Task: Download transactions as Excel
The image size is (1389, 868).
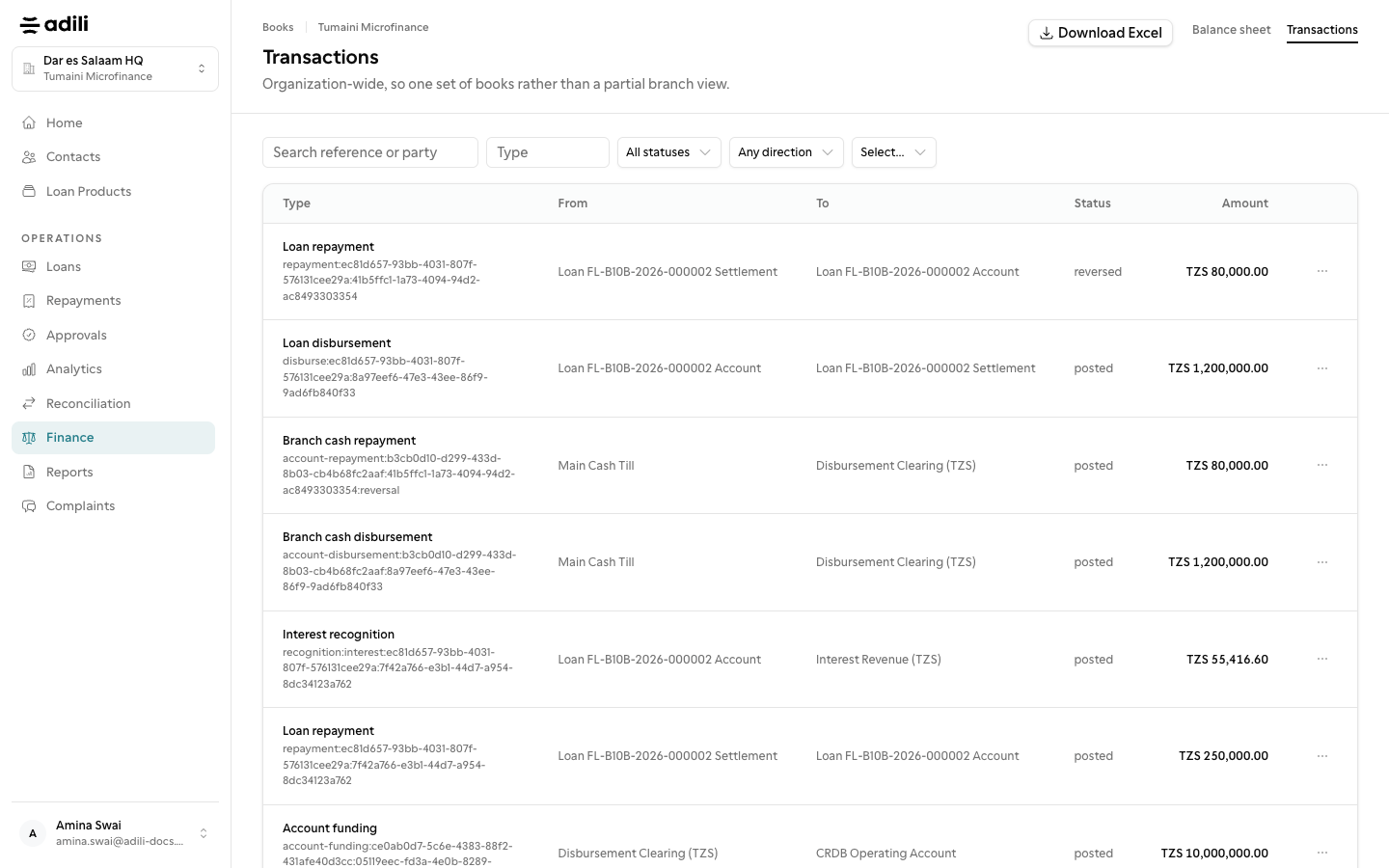Action: tap(1101, 33)
